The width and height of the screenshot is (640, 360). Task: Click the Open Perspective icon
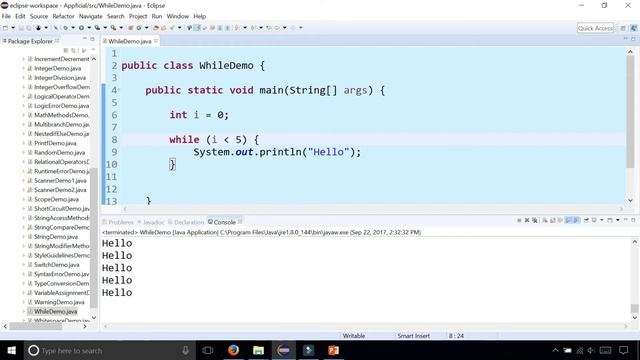pos(623,28)
